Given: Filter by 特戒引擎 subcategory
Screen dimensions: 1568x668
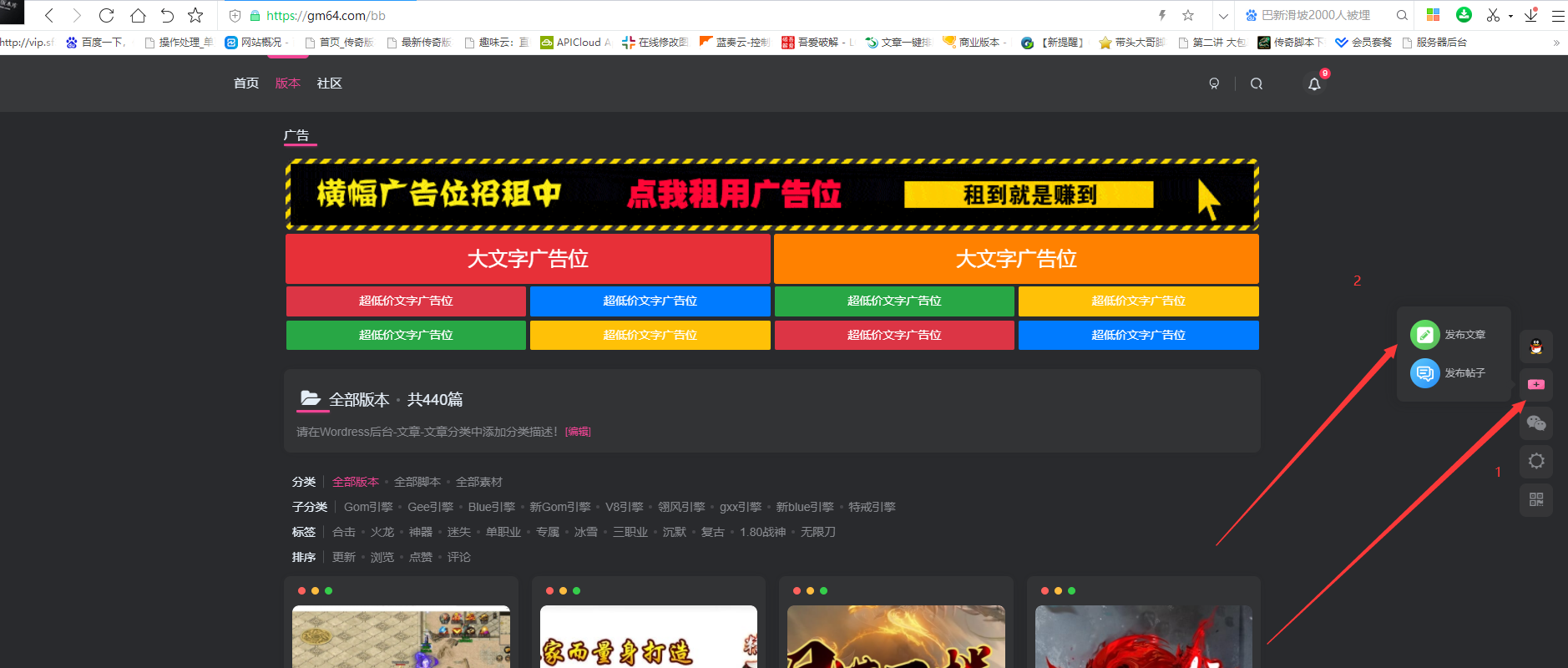Looking at the screenshot, I should tap(873, 507).
